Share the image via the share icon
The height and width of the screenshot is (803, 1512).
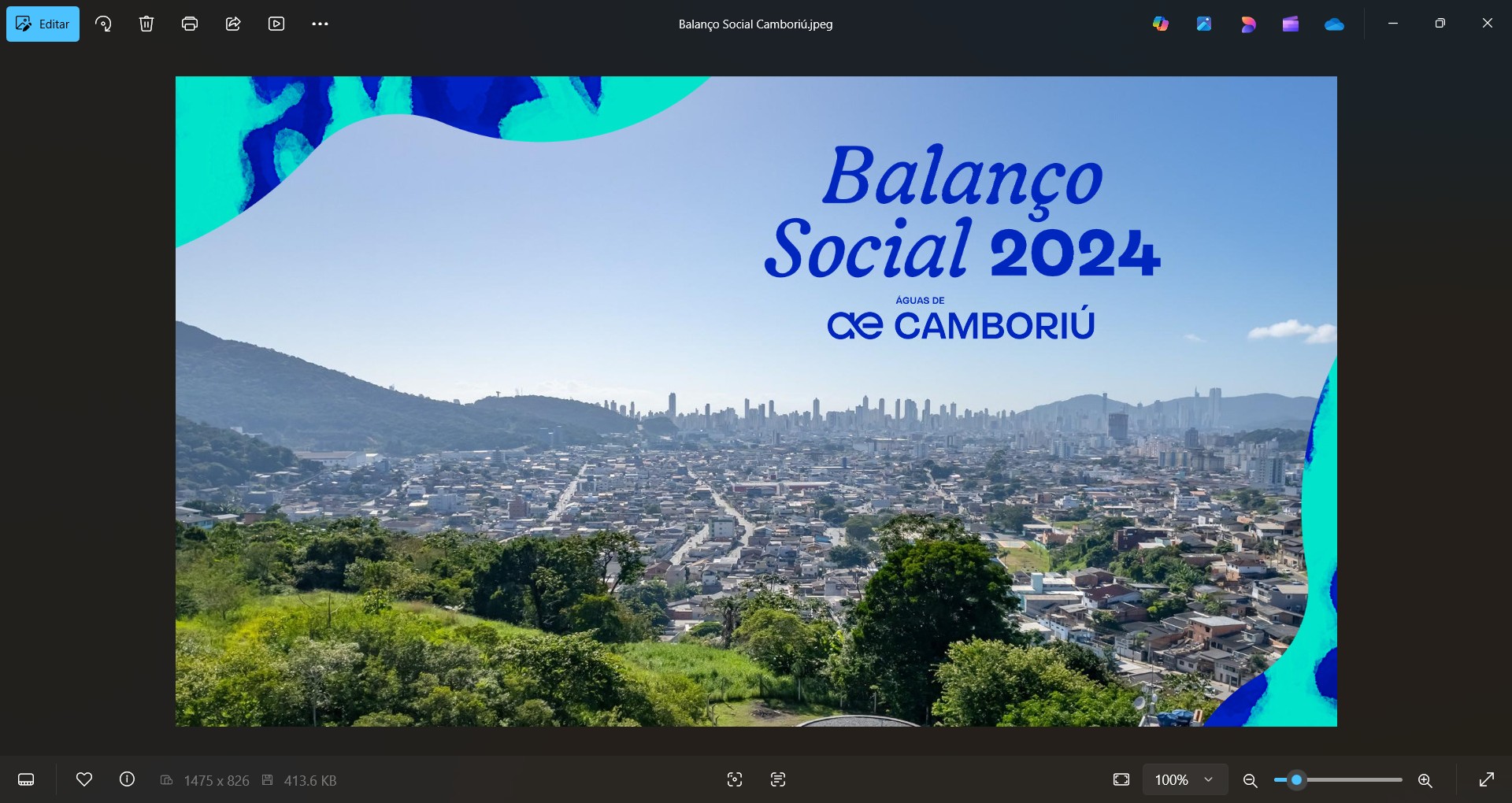(233, 24)
